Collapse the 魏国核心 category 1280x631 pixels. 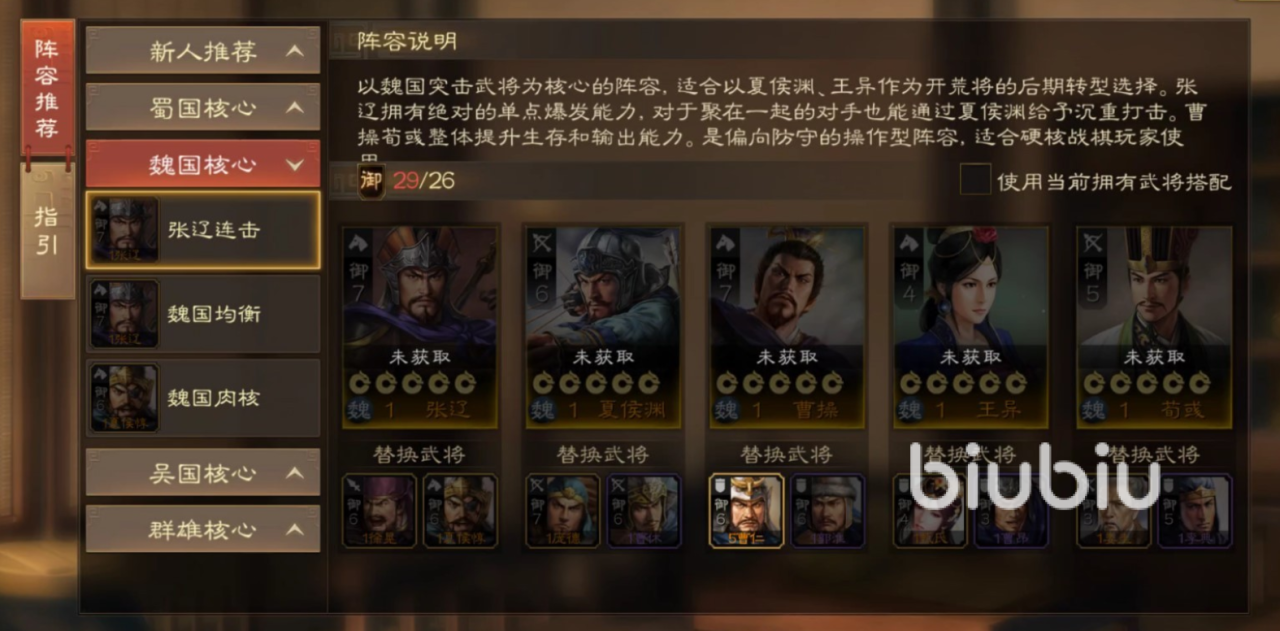click(203, 163)
